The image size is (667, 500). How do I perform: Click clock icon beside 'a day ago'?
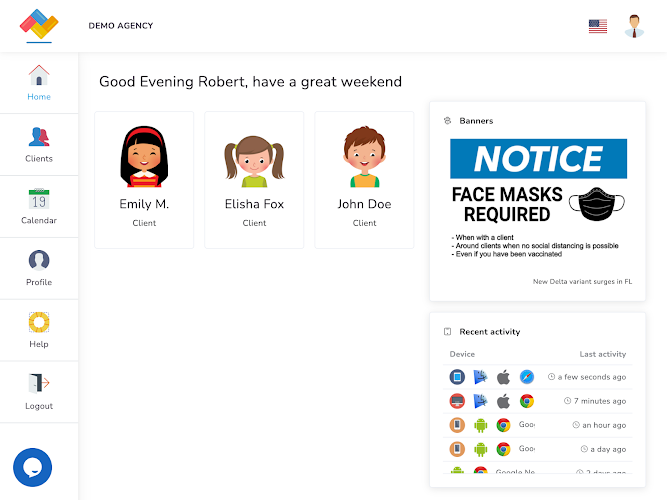click(x=584, y=449)
